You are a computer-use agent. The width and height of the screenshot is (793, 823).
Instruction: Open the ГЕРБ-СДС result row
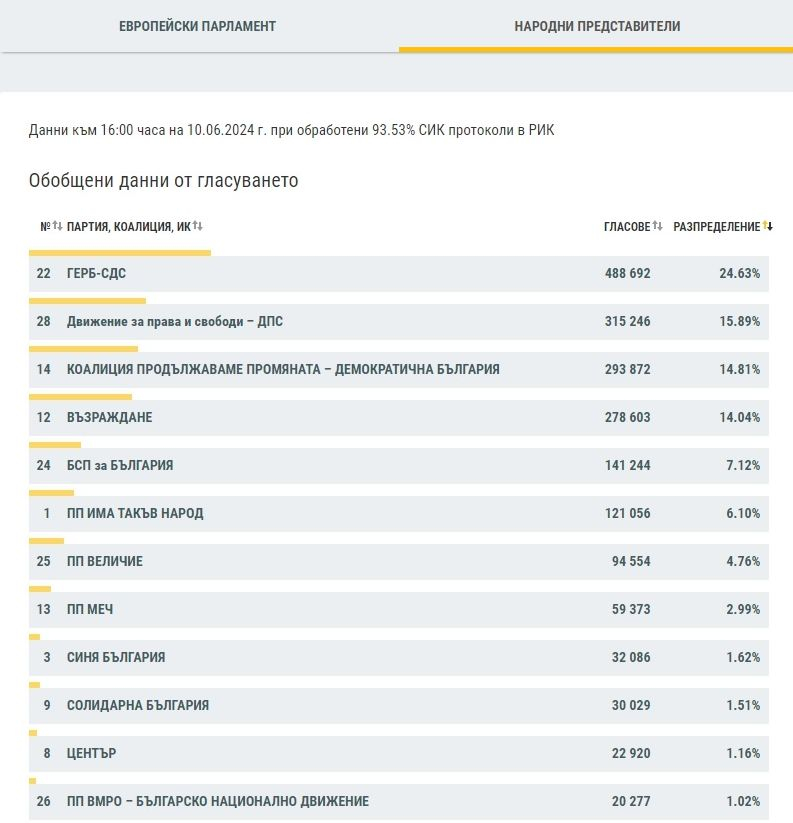[399, 273]
